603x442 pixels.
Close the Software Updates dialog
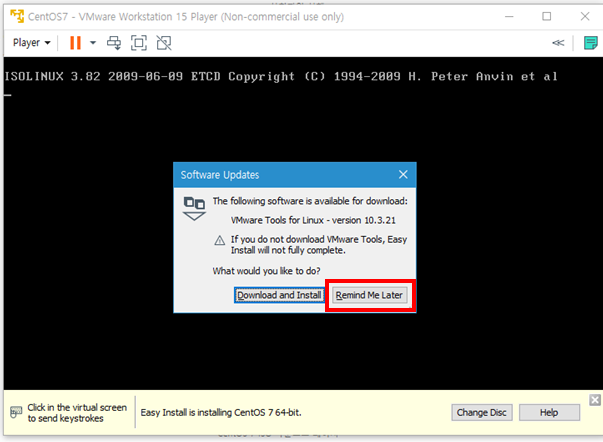coord(403,175)
